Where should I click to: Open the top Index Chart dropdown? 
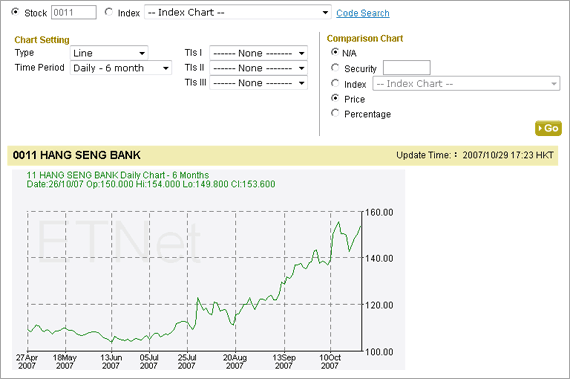pos(238,12)
